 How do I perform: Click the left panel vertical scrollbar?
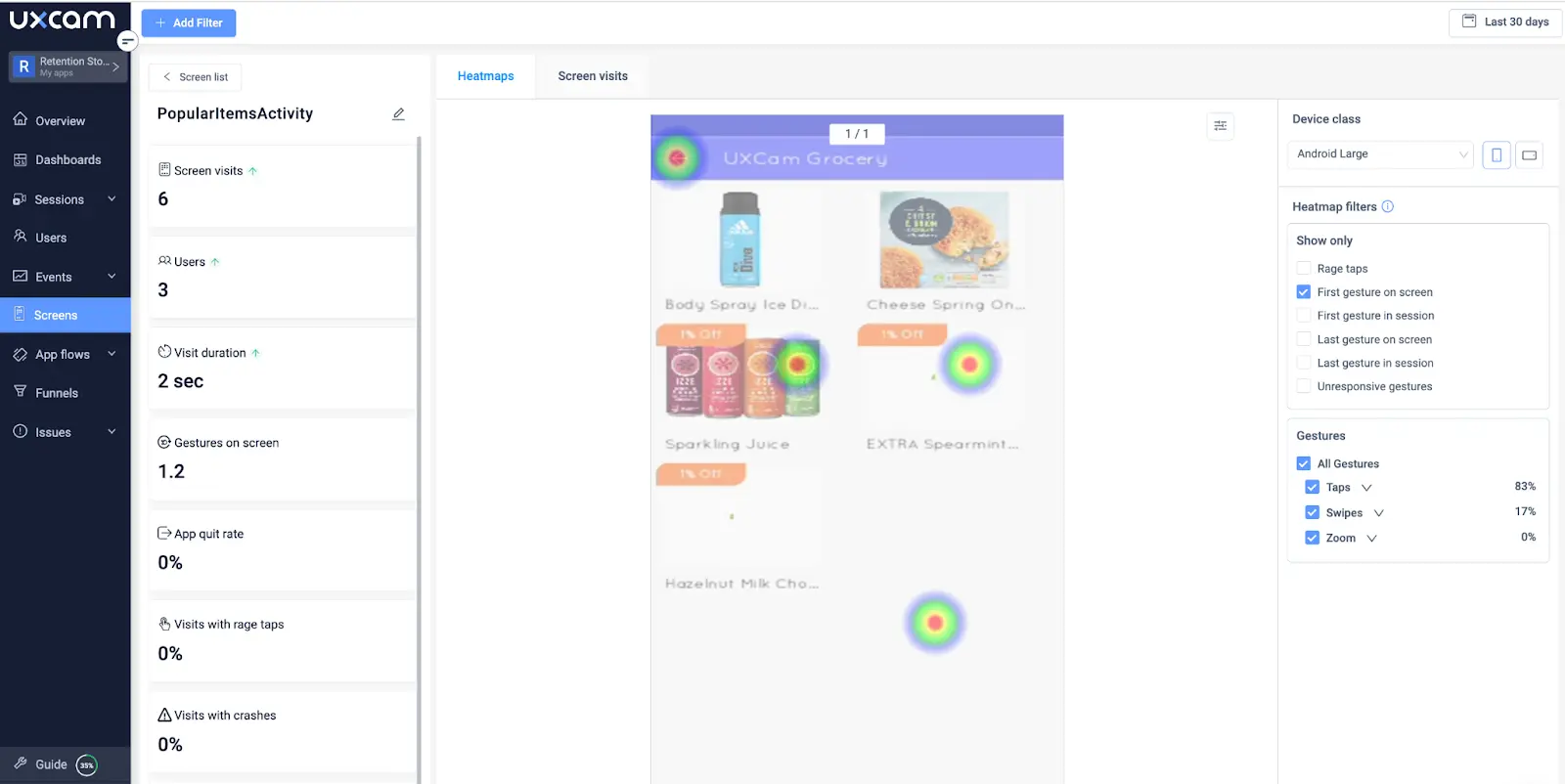pos(420,459)
